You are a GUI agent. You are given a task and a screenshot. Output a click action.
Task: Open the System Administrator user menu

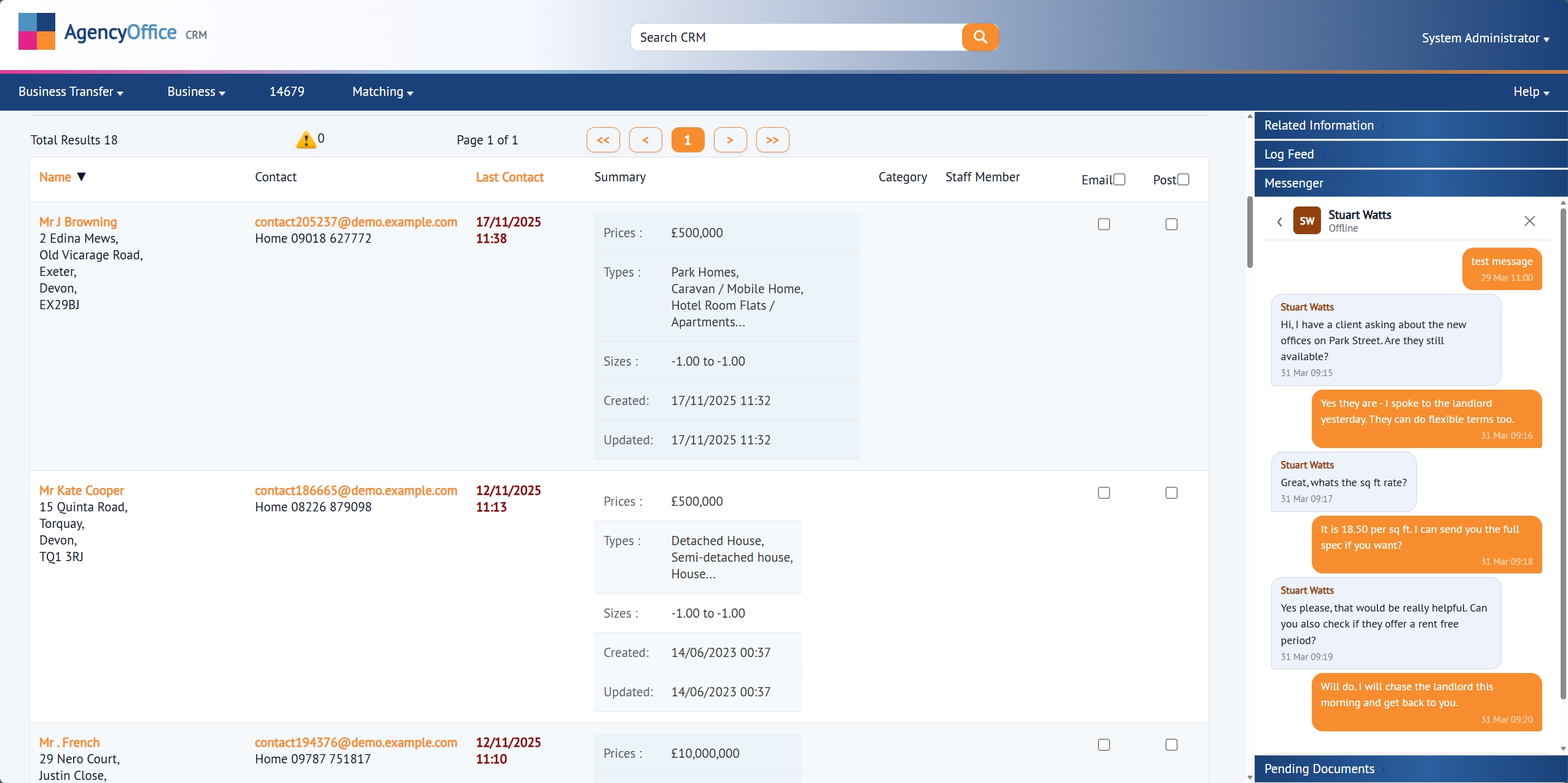click(1484, 38)
